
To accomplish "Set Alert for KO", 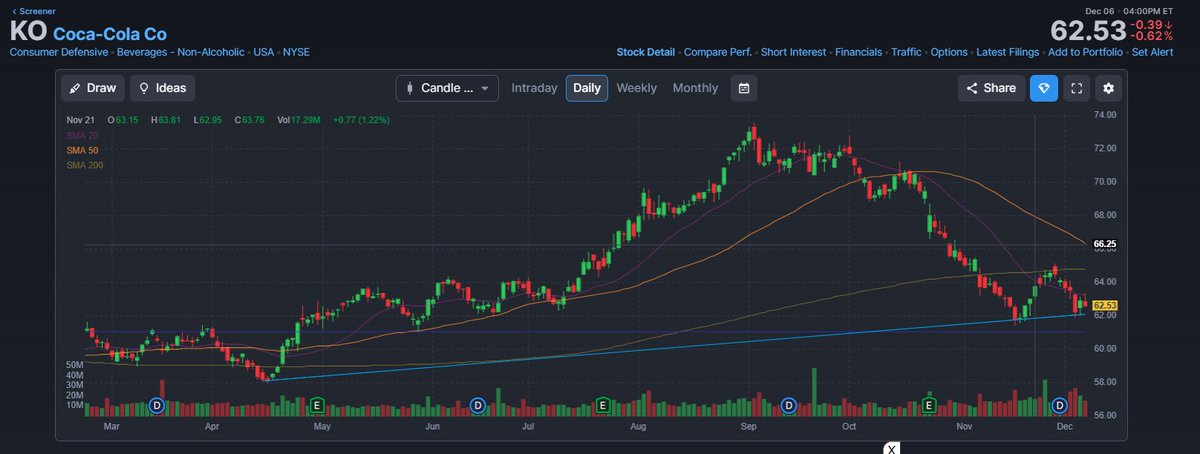I will [x=1152, y=51].
